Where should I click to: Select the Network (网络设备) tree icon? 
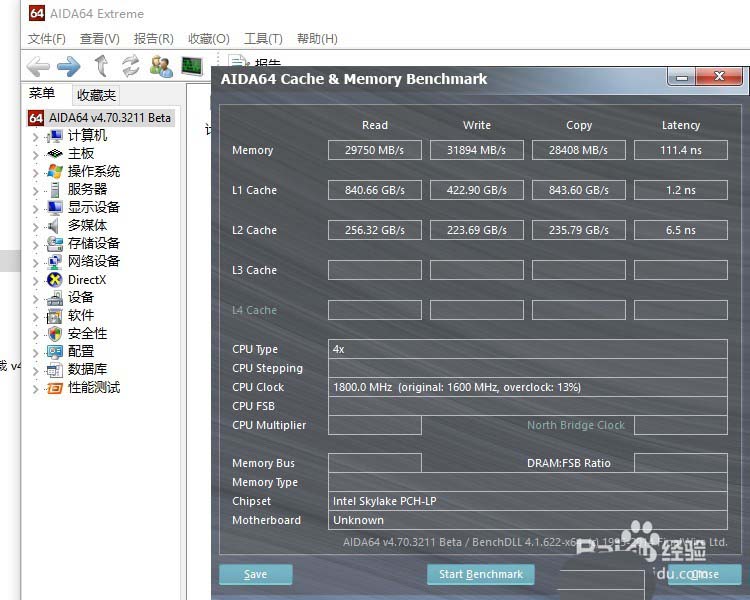tap(55, 262)
